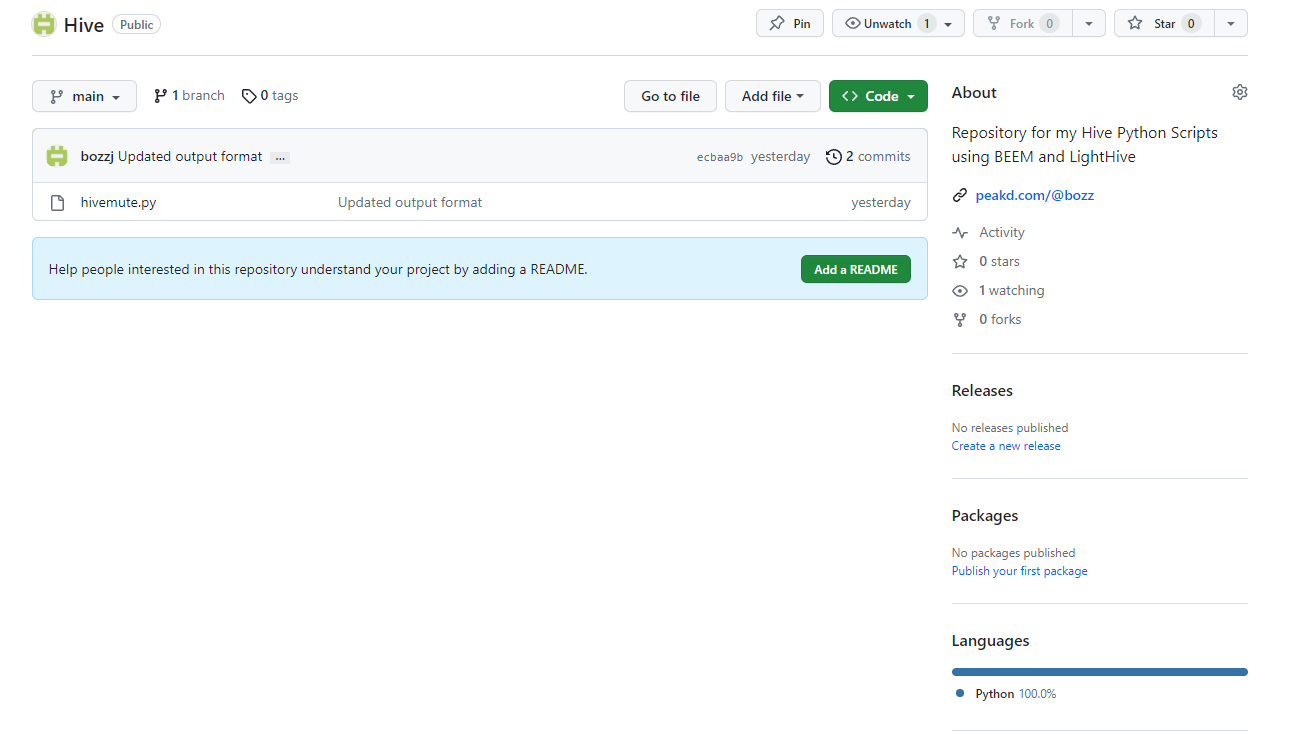Click the About heading text
This screenshot has width=1302, height=734.
tap(974, 92)
